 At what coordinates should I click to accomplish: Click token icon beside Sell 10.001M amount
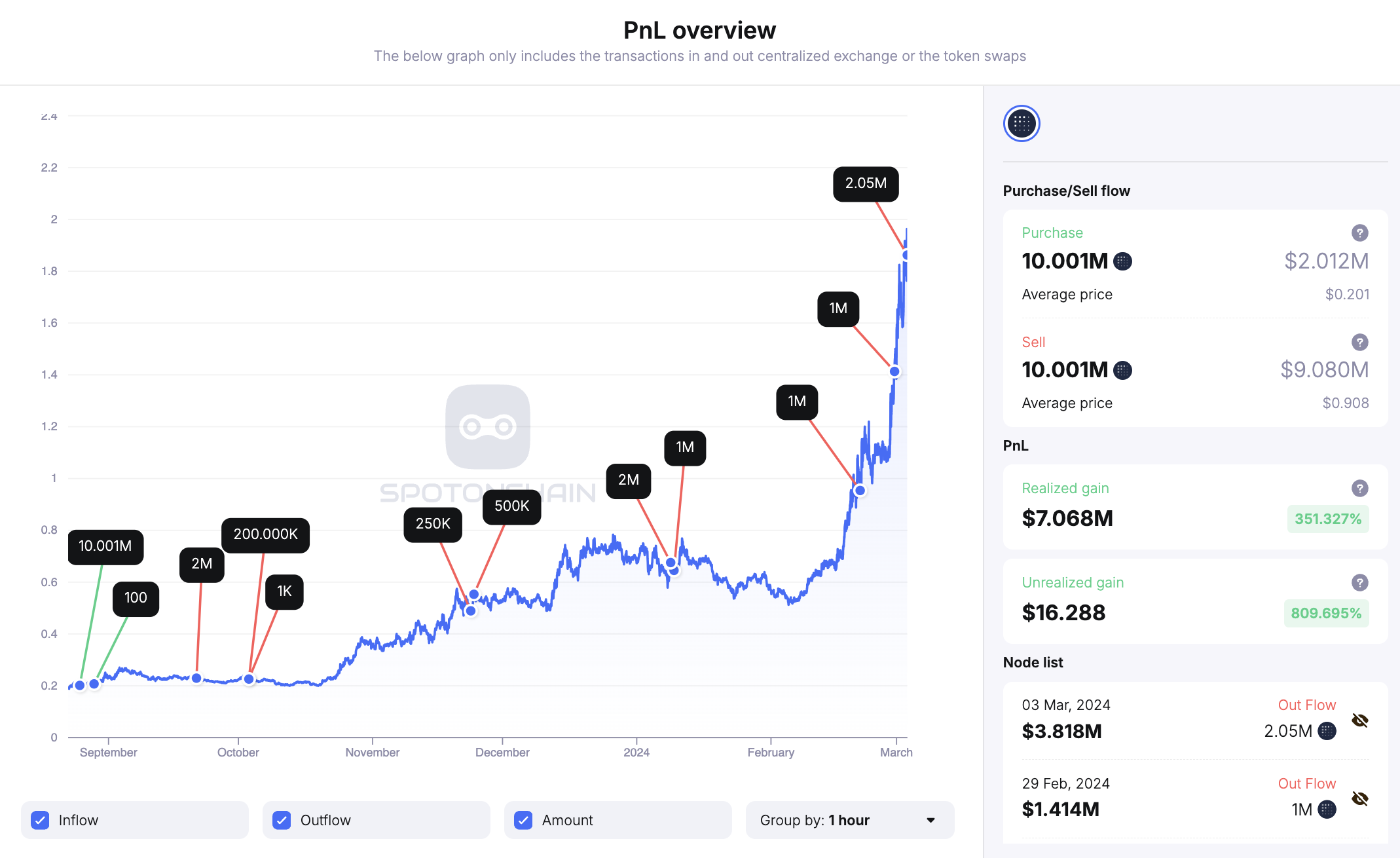(1122, 370)
